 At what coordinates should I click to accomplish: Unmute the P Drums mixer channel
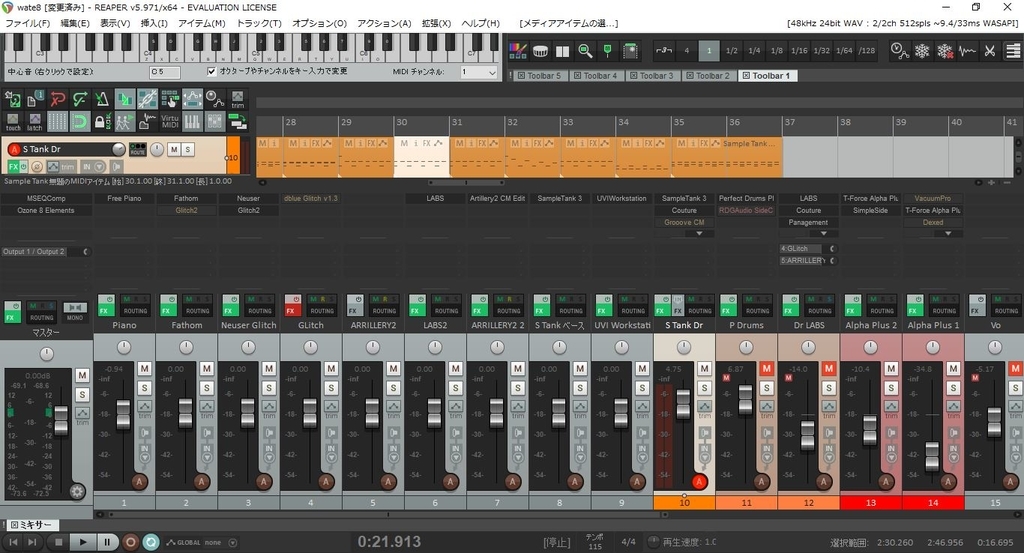click(767, 368)
